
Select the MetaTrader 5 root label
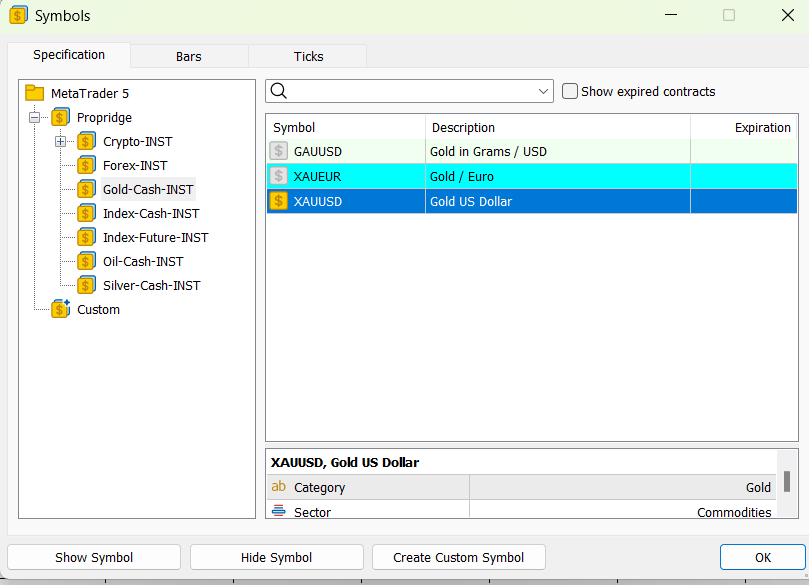(x=90, y=93)
